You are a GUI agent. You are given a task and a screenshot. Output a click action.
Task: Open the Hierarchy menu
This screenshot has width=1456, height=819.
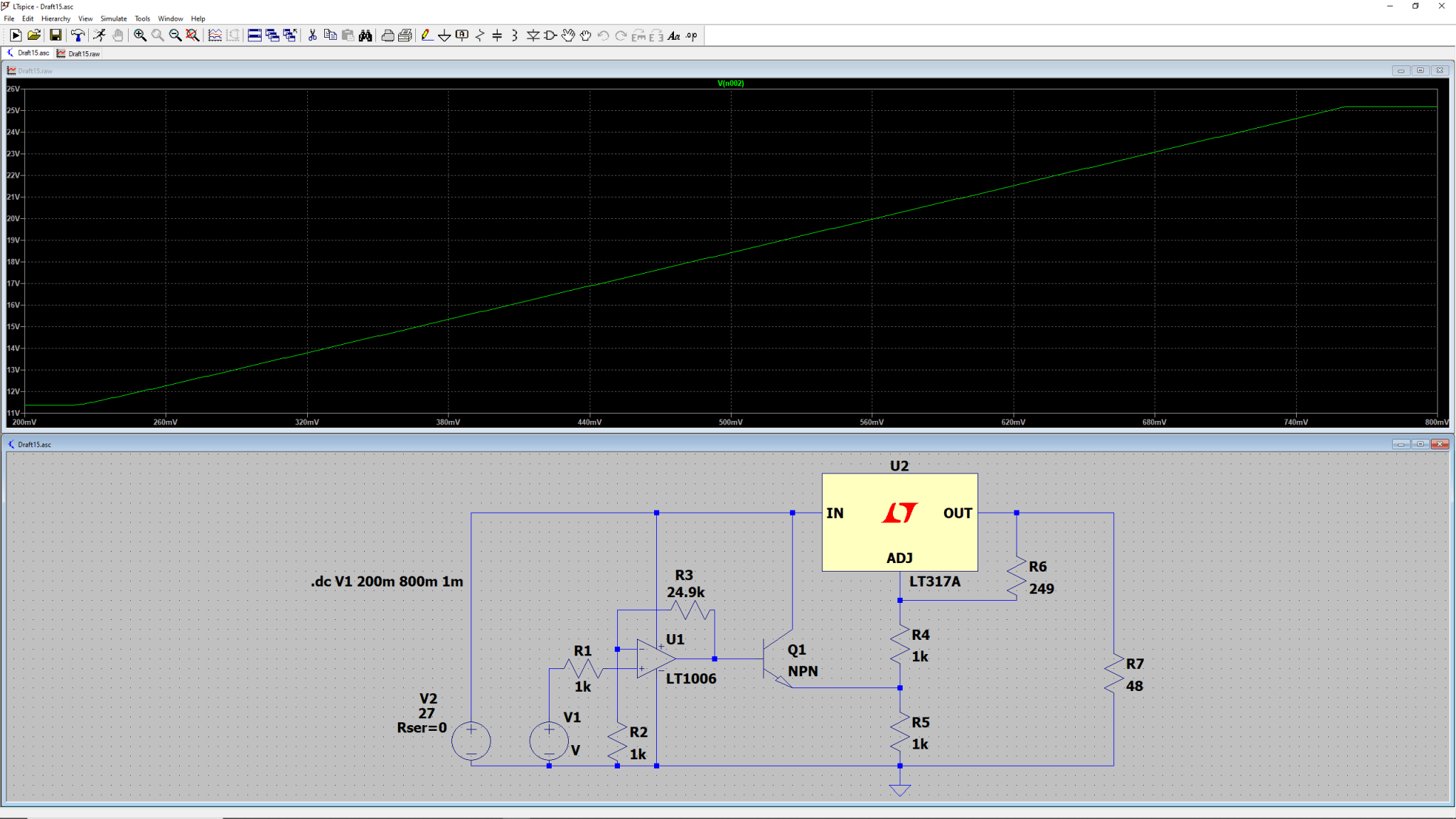[x=55, y=18]
